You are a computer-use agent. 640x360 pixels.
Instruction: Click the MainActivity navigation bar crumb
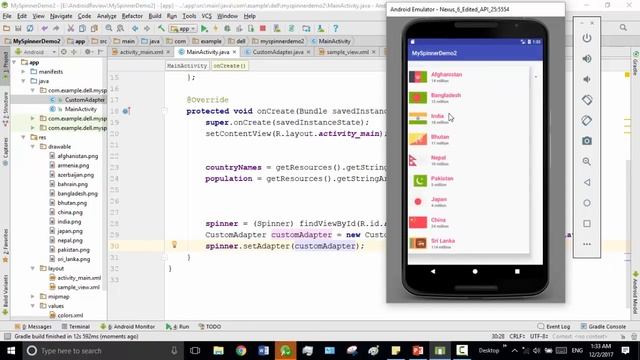pyautogui.click(x=331, y=41)
